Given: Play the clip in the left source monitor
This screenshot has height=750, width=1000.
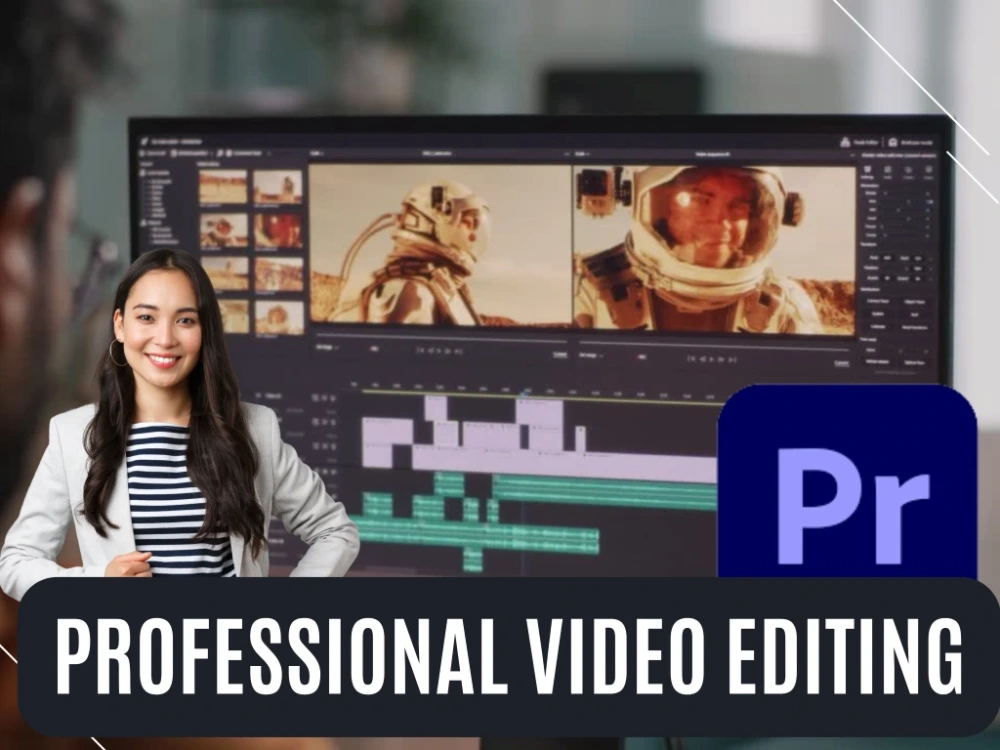Looking at the screenshot, I should click(x=439, y=351).
